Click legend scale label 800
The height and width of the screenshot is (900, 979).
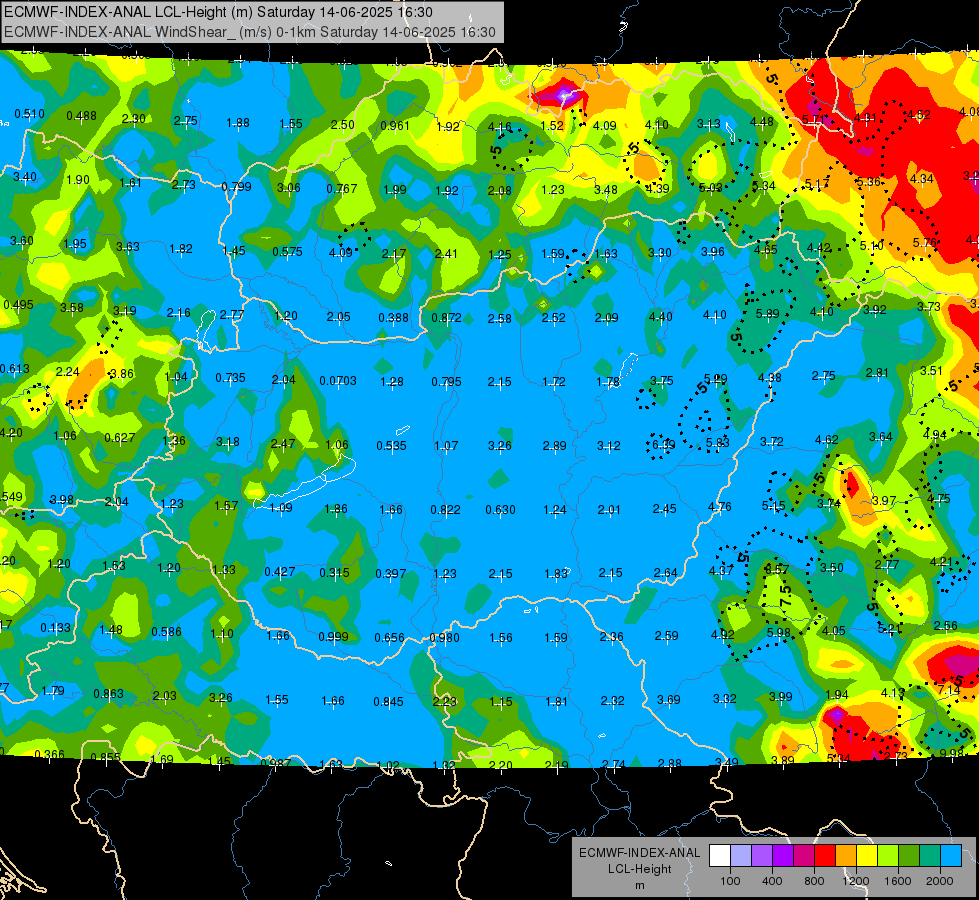click(x=814, y=881)
